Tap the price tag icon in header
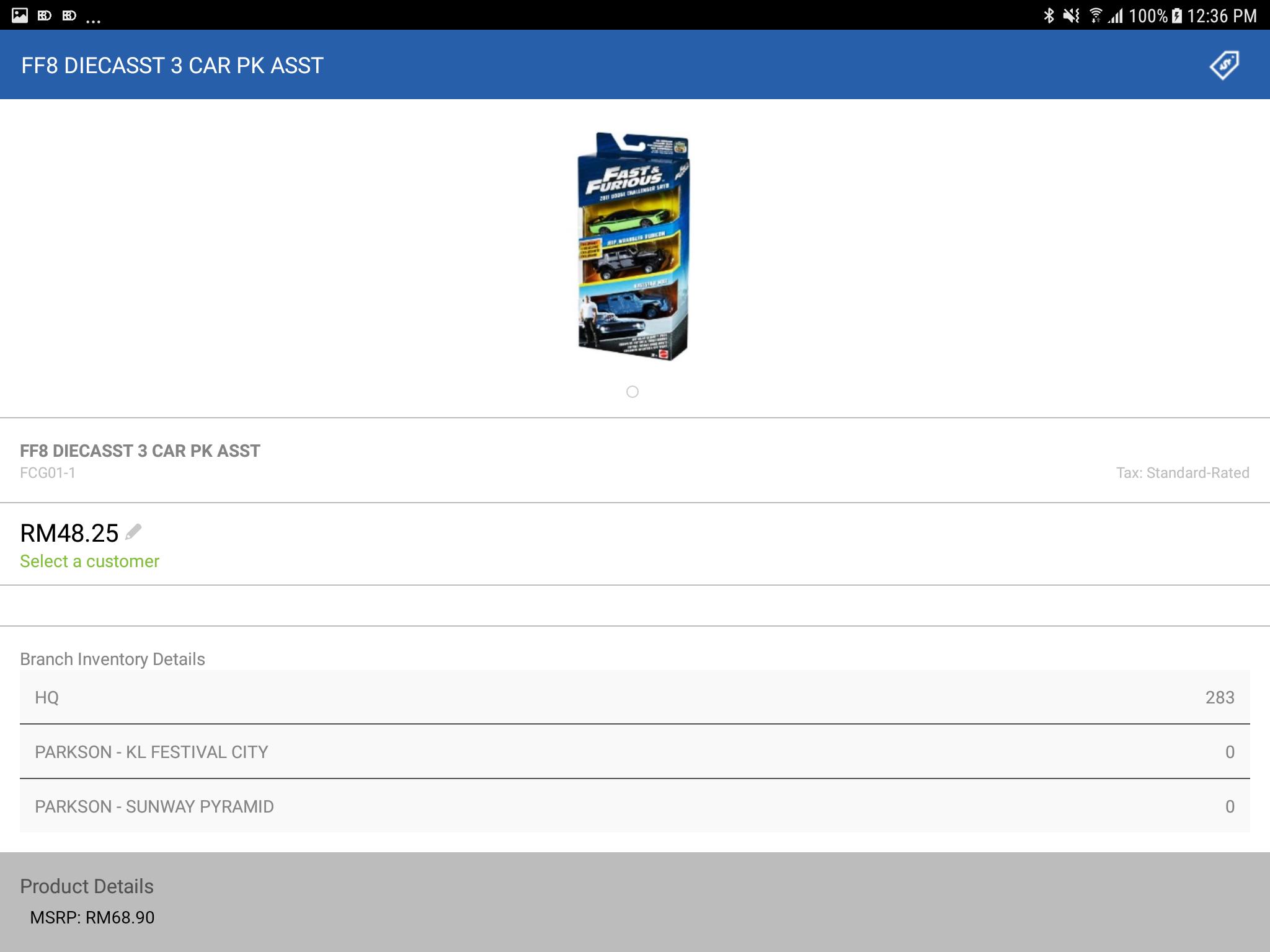The image size is (1270, 952). tap(1224, 65)
